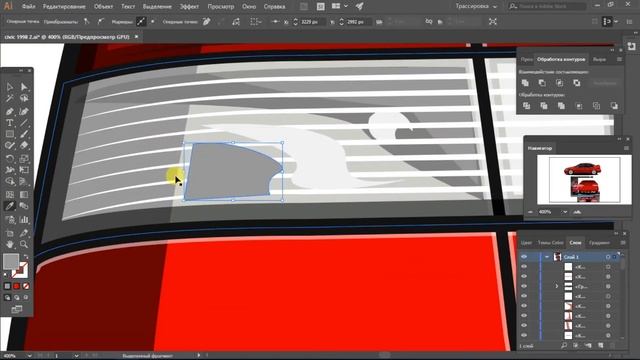Select the Scale tool

click(x=24, y=158)
